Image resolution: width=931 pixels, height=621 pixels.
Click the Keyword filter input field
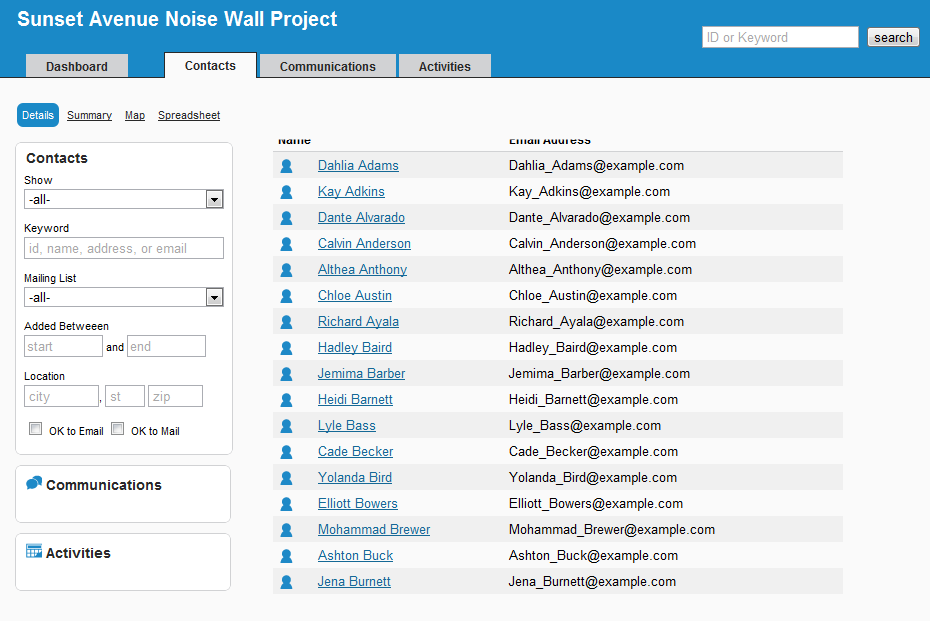tap(123, 248)
